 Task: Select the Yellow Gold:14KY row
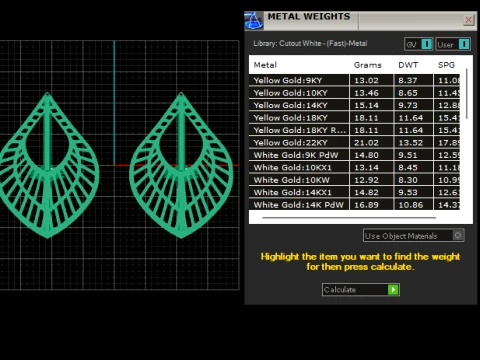tap(354, 105)
